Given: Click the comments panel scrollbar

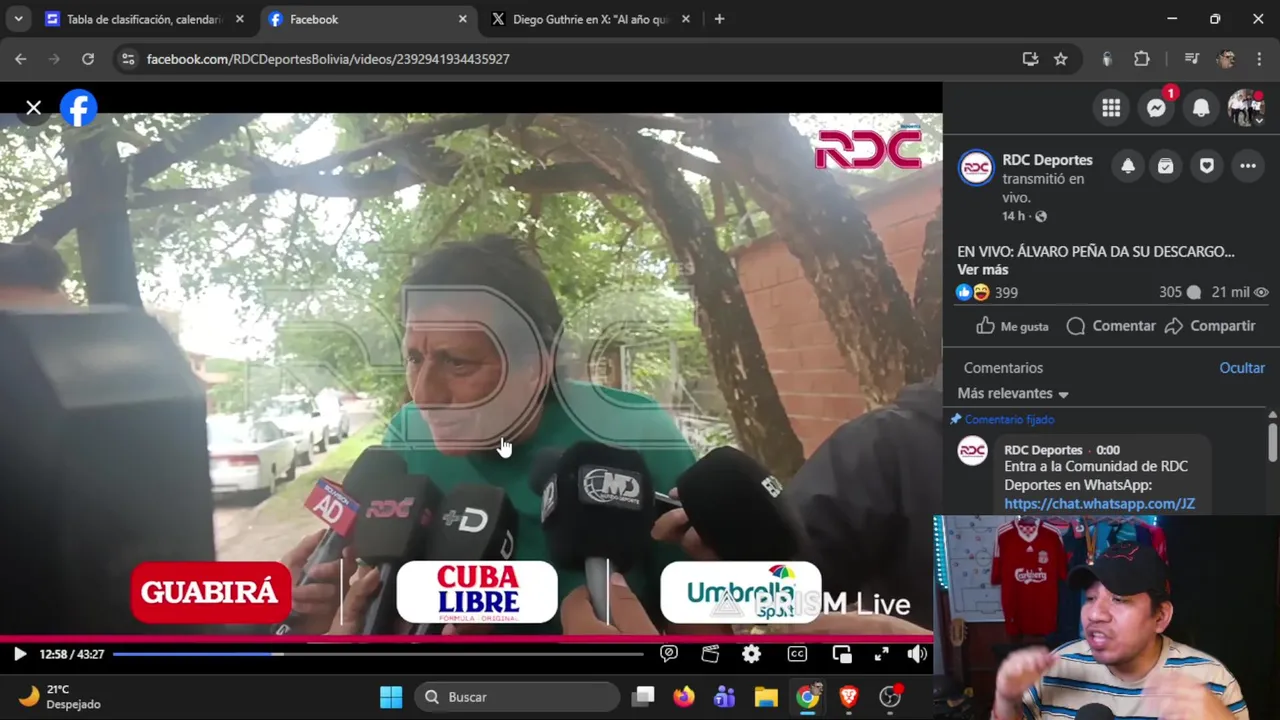Looking at the screenshot, I should click(x=1272, y=440).
